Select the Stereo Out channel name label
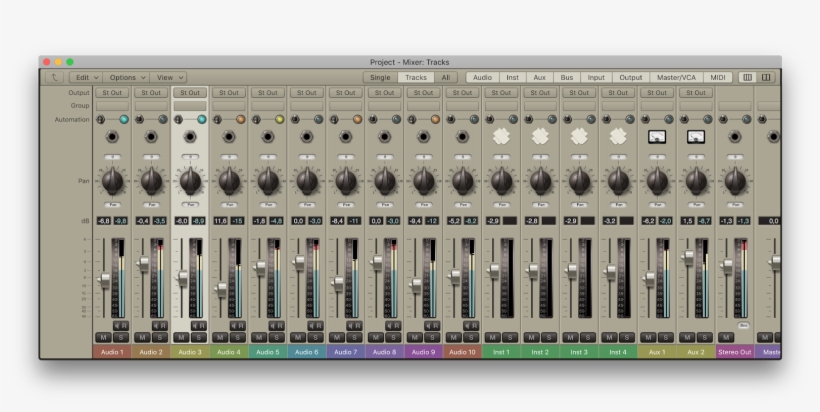The image size is (820, 412). pos(735,352)
